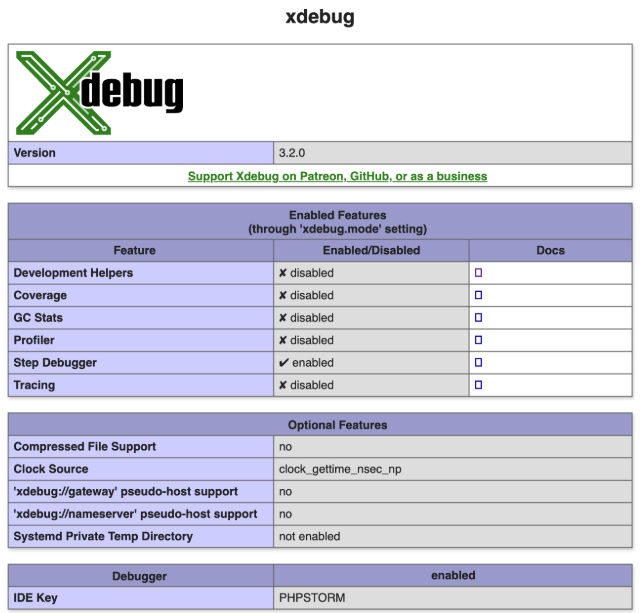Click the xdebug page heading
Screen dimensions: 642x613
[320, 17]
